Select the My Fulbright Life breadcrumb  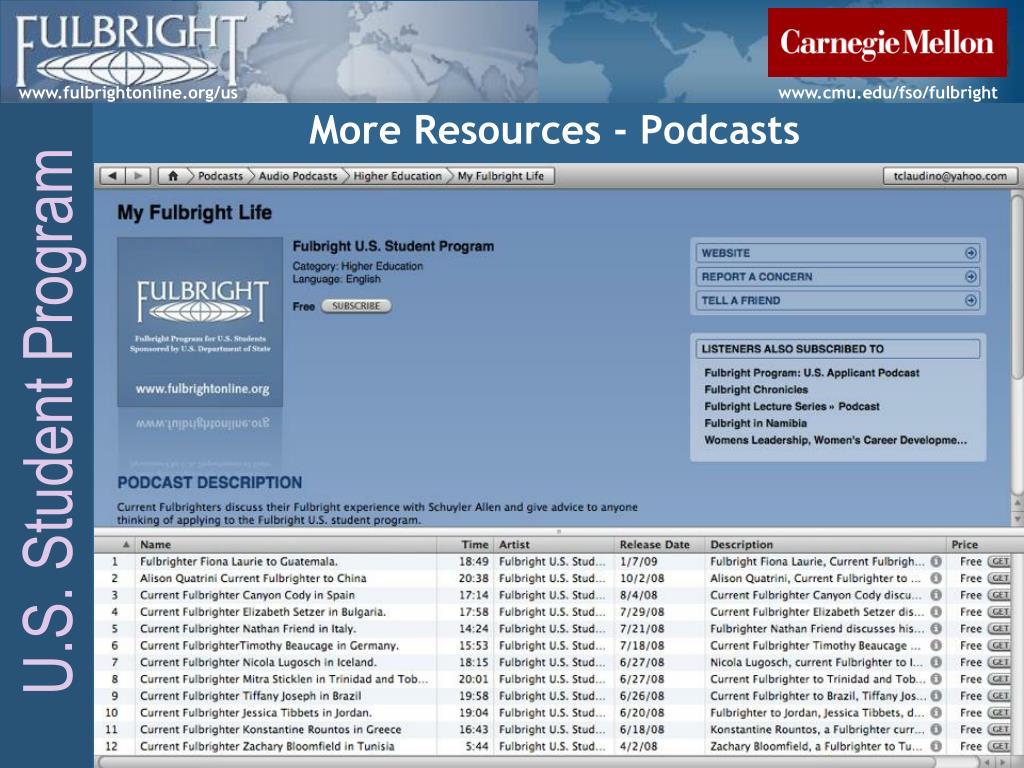click(501, 176)
